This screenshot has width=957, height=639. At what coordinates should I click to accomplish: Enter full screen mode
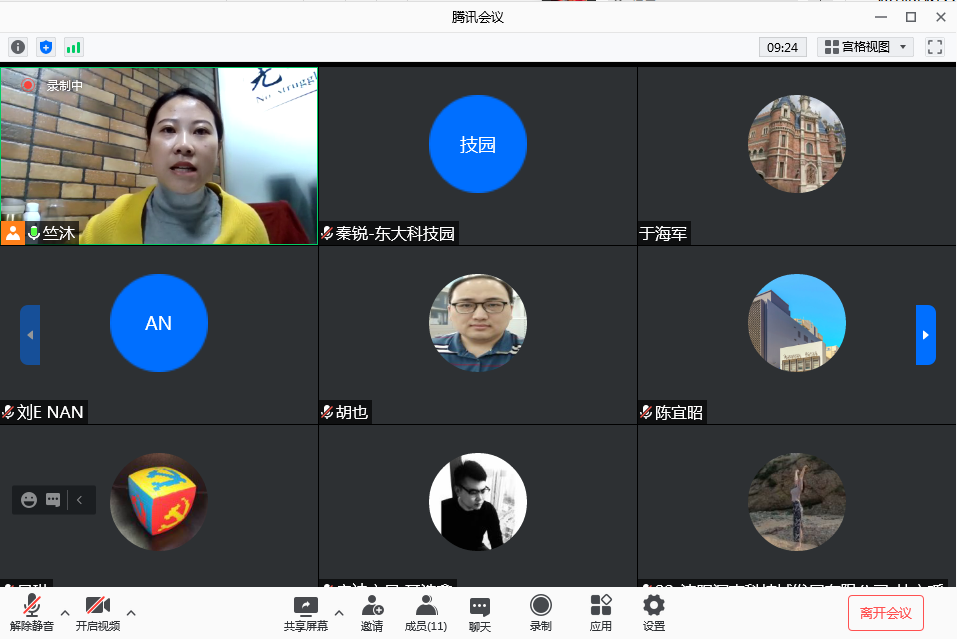(935, 47)
